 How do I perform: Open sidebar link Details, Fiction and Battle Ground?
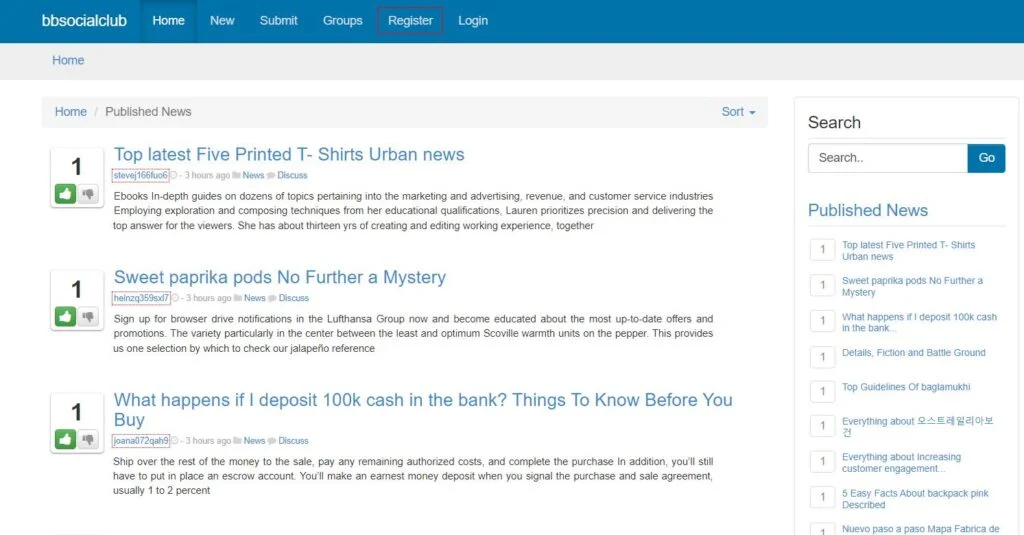pyautogui.click(x=913, y=353)
